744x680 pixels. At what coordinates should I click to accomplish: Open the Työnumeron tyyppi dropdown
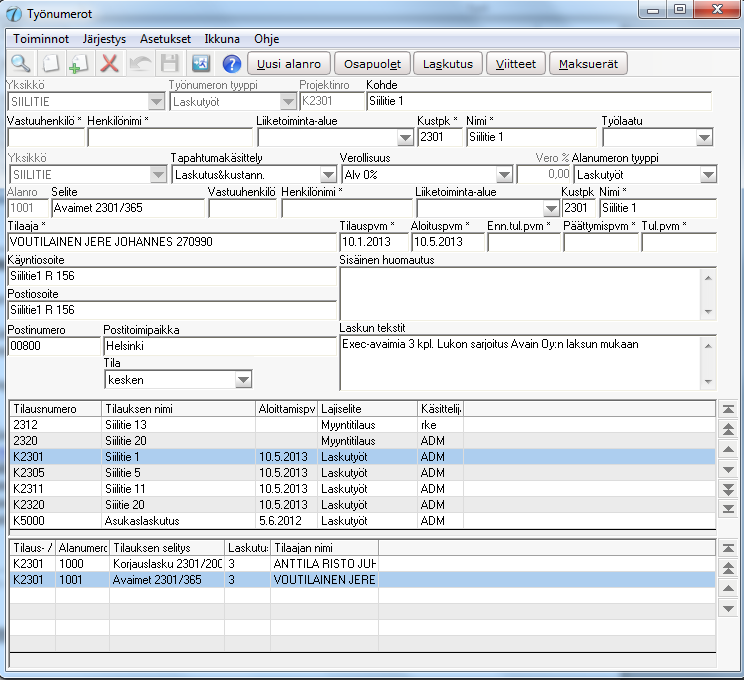click(288, 102)
